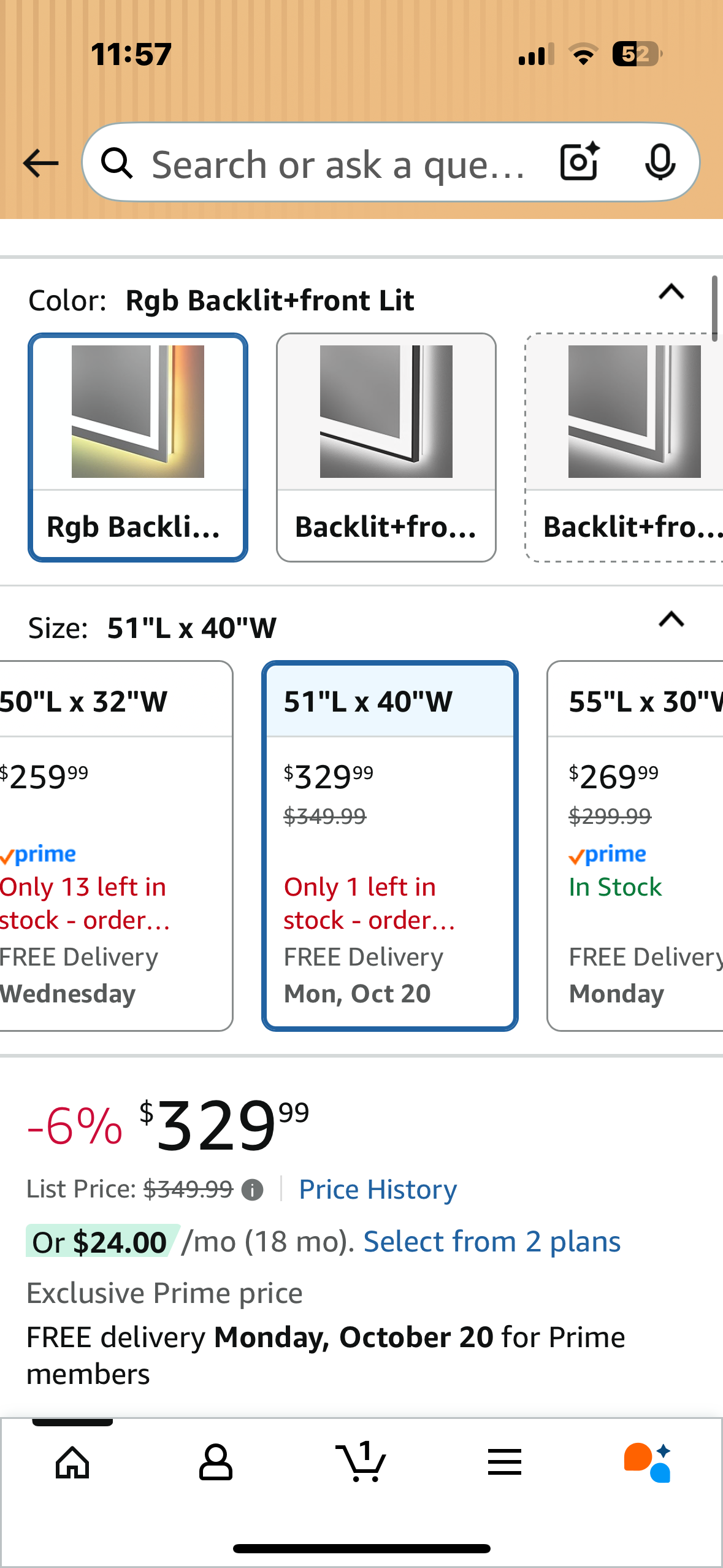Viewport: 723px width, 1568px height.
Task: Open camera lens search icon
Action: pyautogui.click(x=579, y=163)
